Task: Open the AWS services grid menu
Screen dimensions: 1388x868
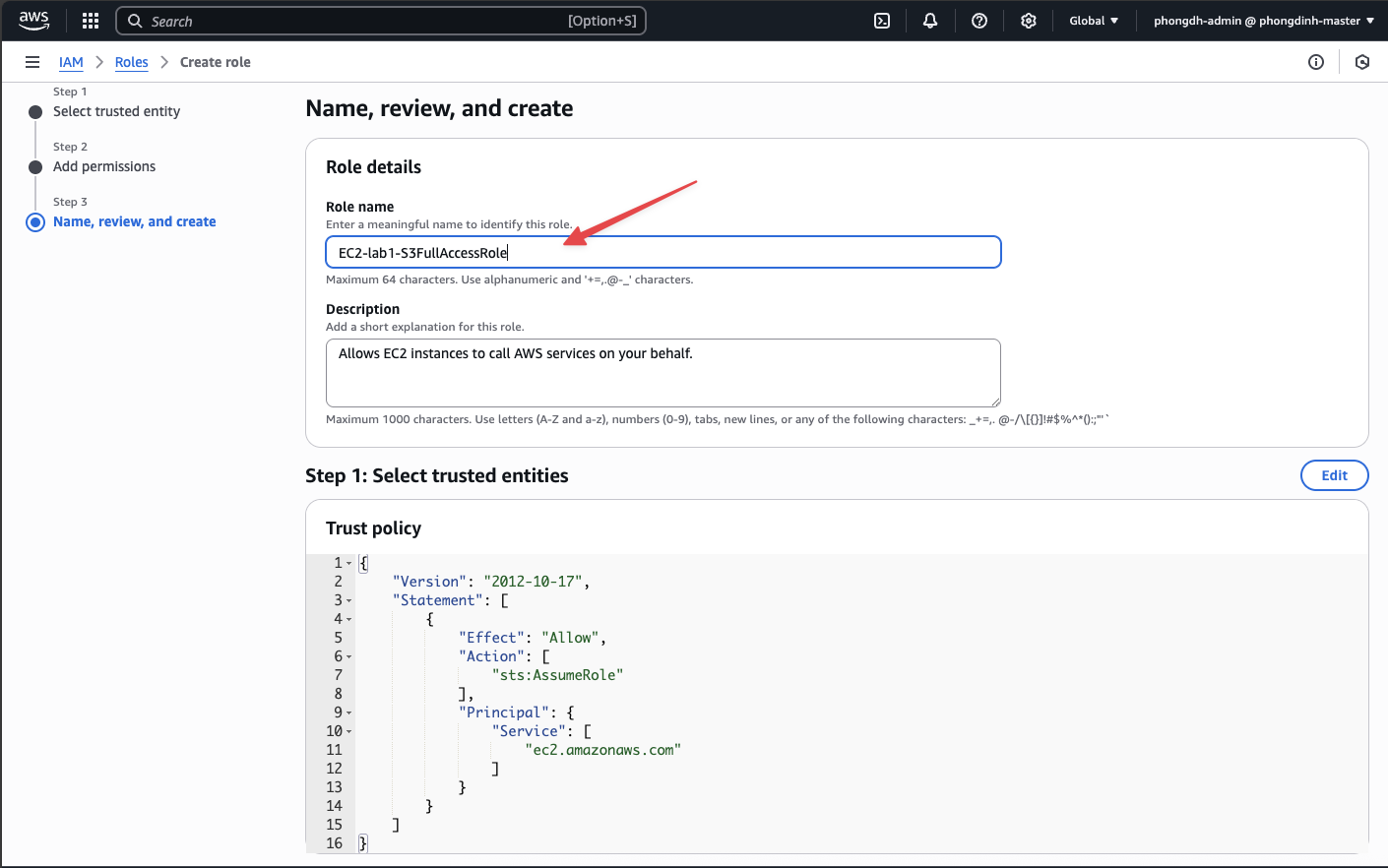Action: coord(91,21)
